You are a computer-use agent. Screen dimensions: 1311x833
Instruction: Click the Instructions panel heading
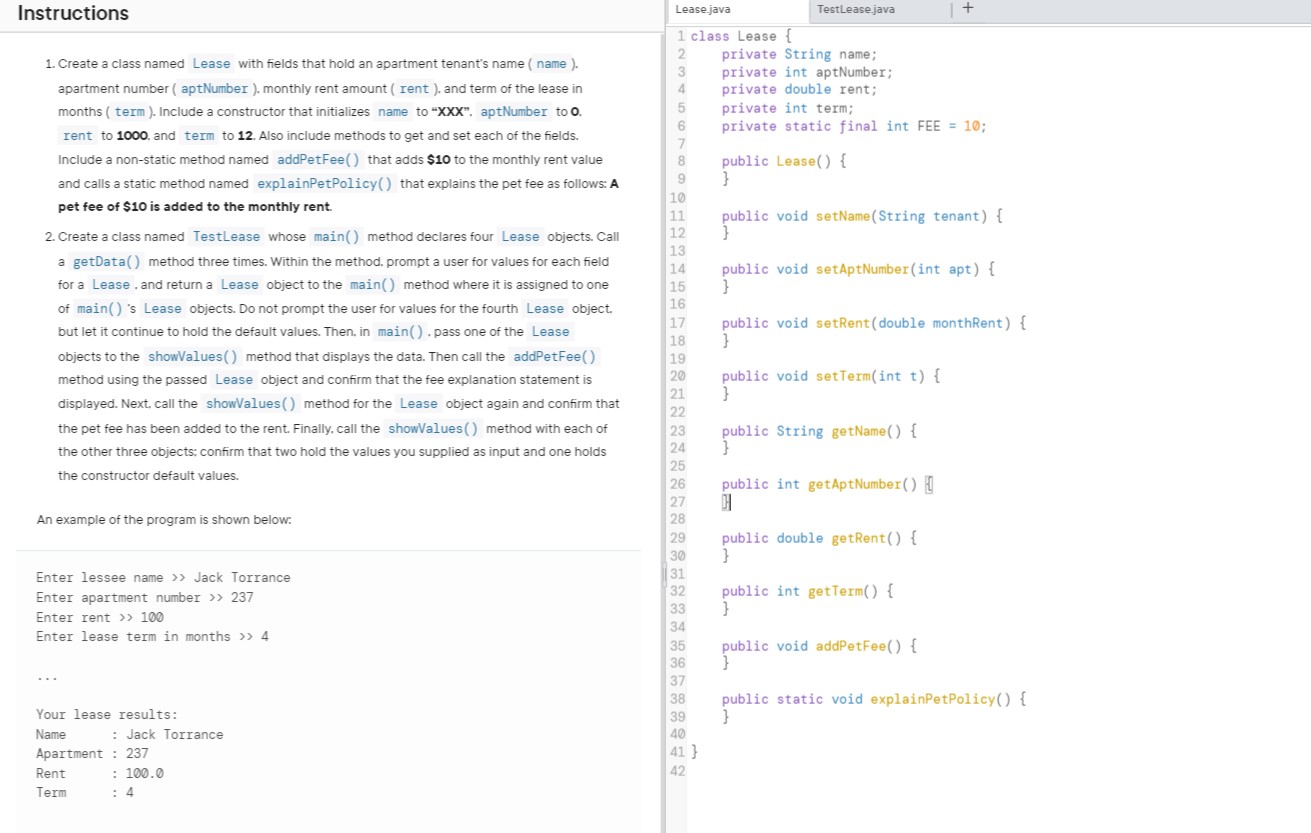[73, 13]
